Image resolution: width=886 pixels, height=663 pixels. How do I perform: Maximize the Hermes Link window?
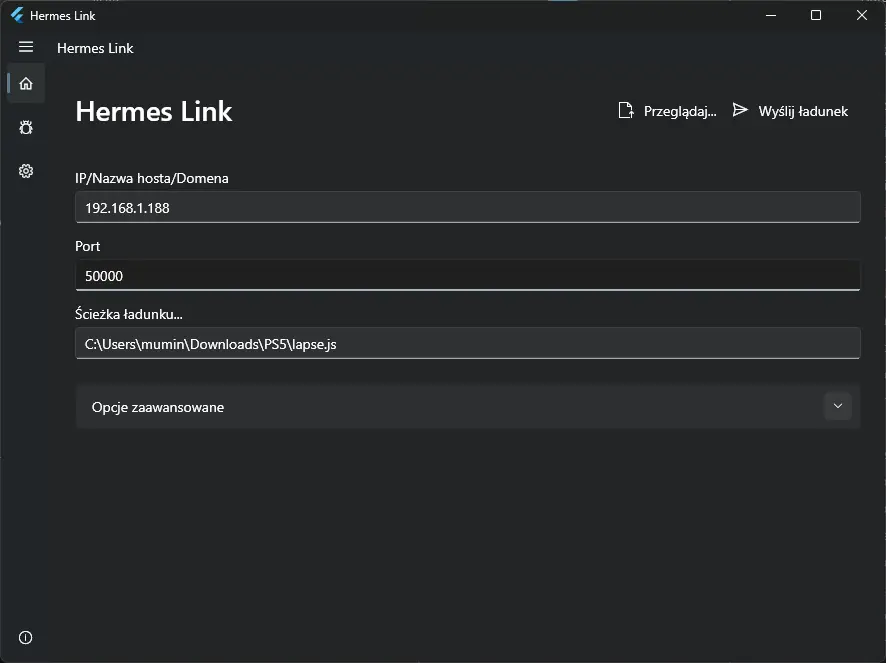(815, 15)
